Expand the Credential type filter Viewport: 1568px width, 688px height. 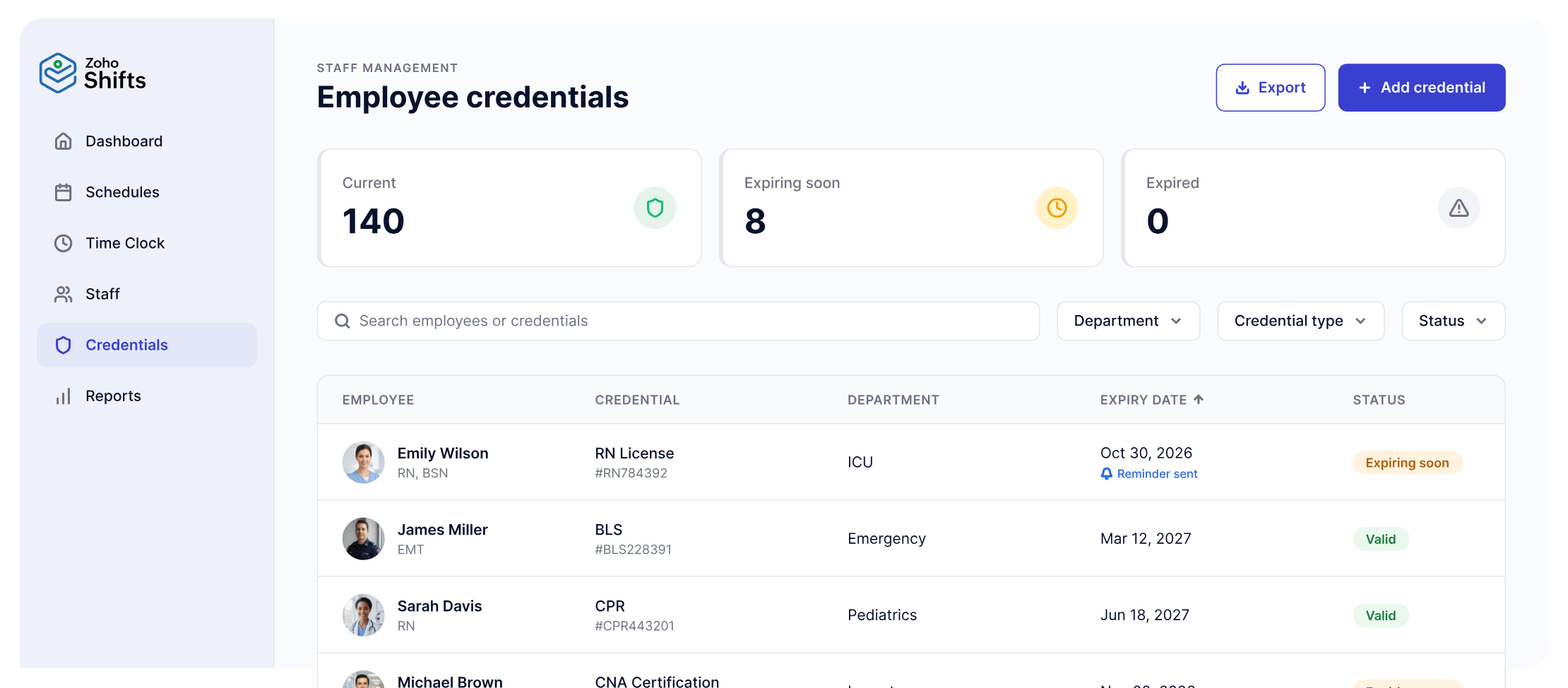tap(1300, 321)
